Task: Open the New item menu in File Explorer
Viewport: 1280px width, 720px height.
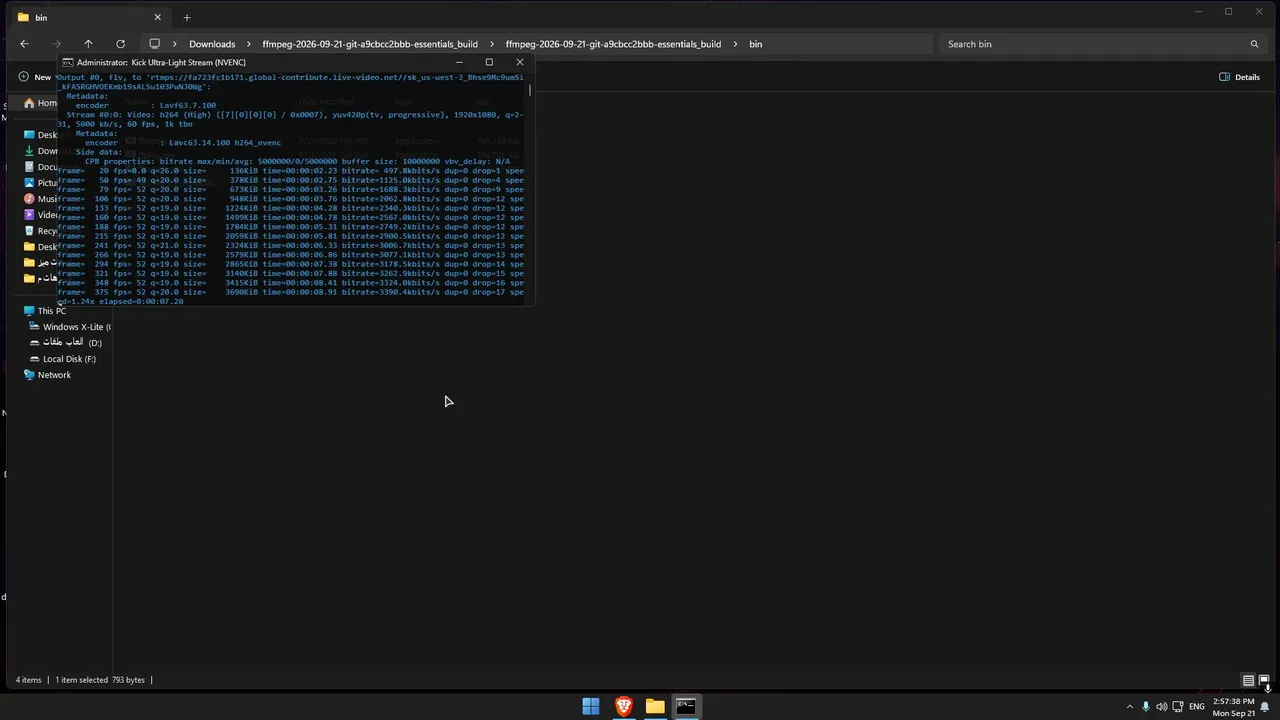Action: (x=35, y=77)
